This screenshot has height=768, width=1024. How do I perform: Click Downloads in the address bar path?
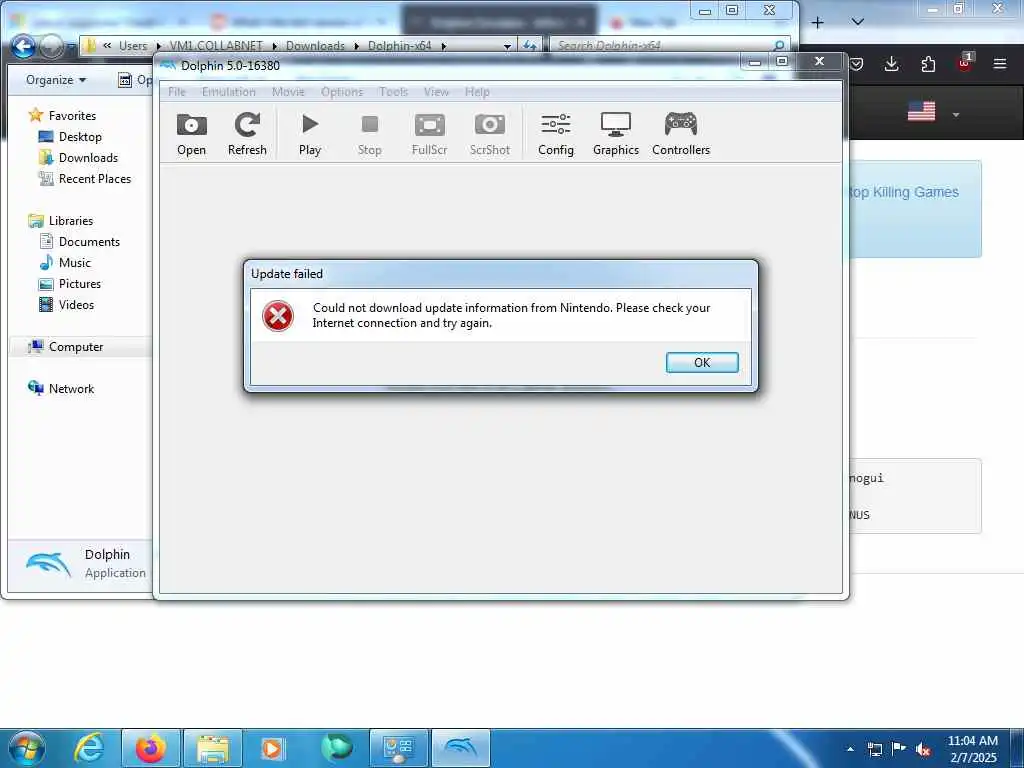click(x=315, y=46)
